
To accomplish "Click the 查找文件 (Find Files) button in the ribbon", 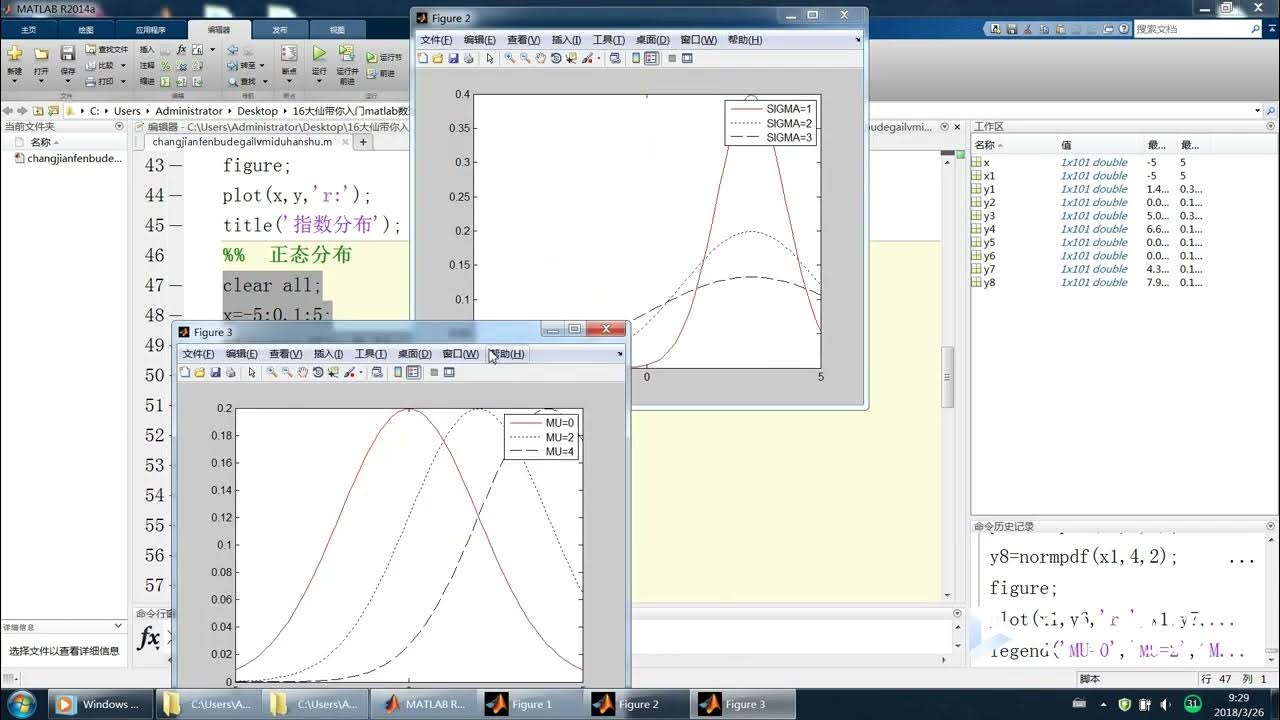I will (106, 49).
